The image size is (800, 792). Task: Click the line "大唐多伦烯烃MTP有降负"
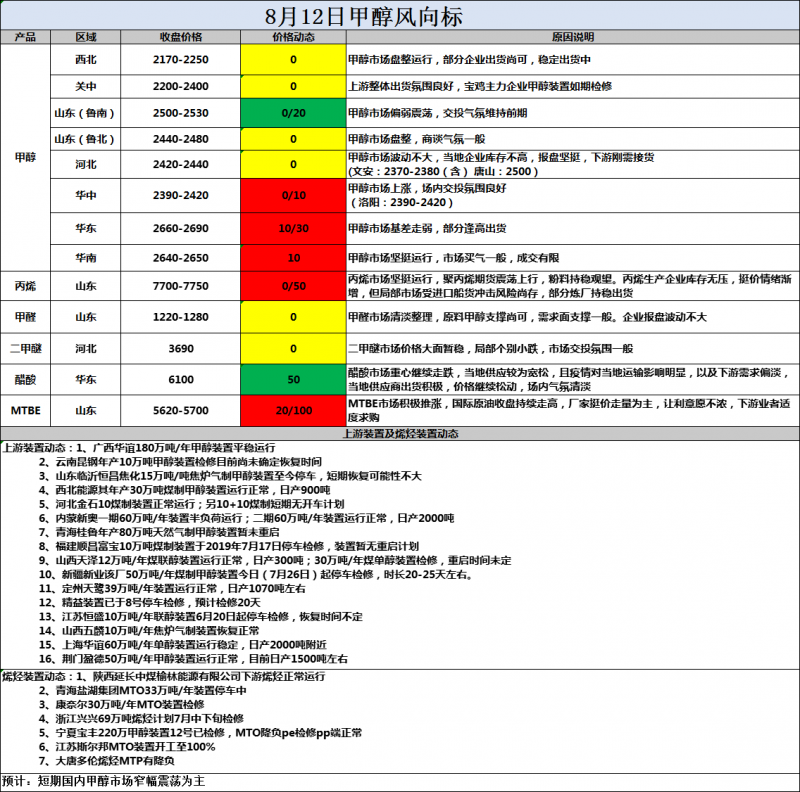[x=115, y=761]
